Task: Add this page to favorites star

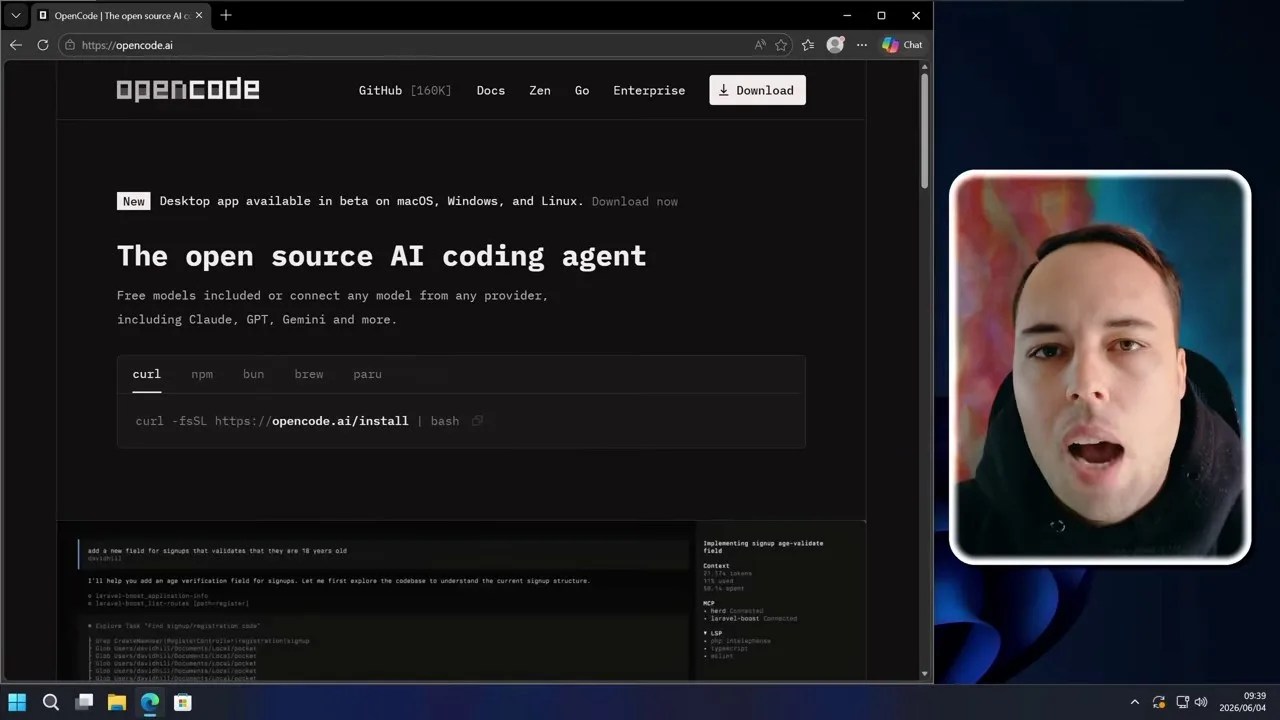Action: [x=781, y=45]
